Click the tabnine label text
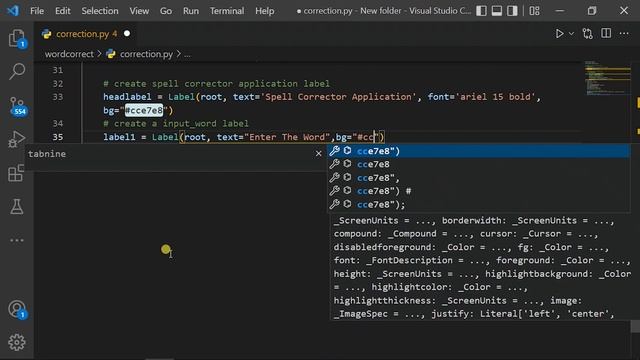 point(47,154)
